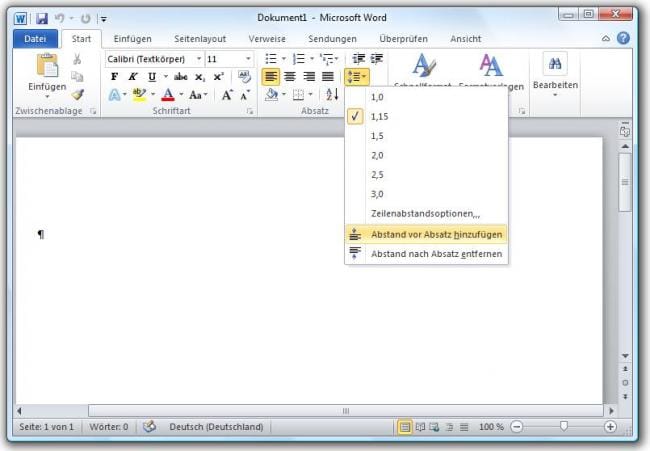Image resolution: width=650 pixels, height=451 pixels.
Task: Switch to print layout view in status bar
Action: click(405, 427)
